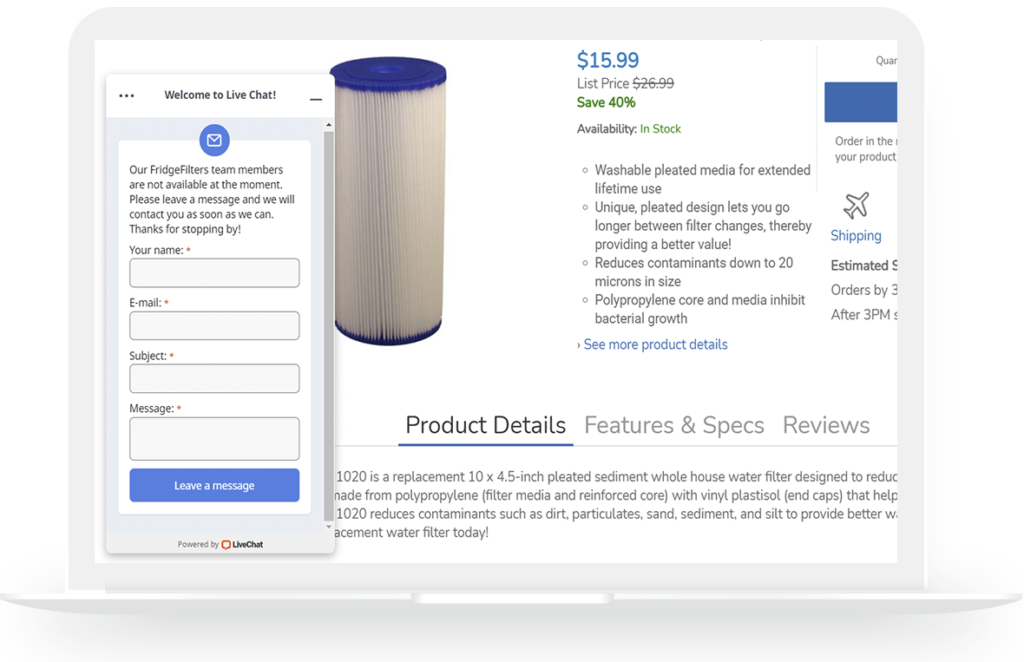
Task: Click the blue button beside the price
Action: point(860,102)
